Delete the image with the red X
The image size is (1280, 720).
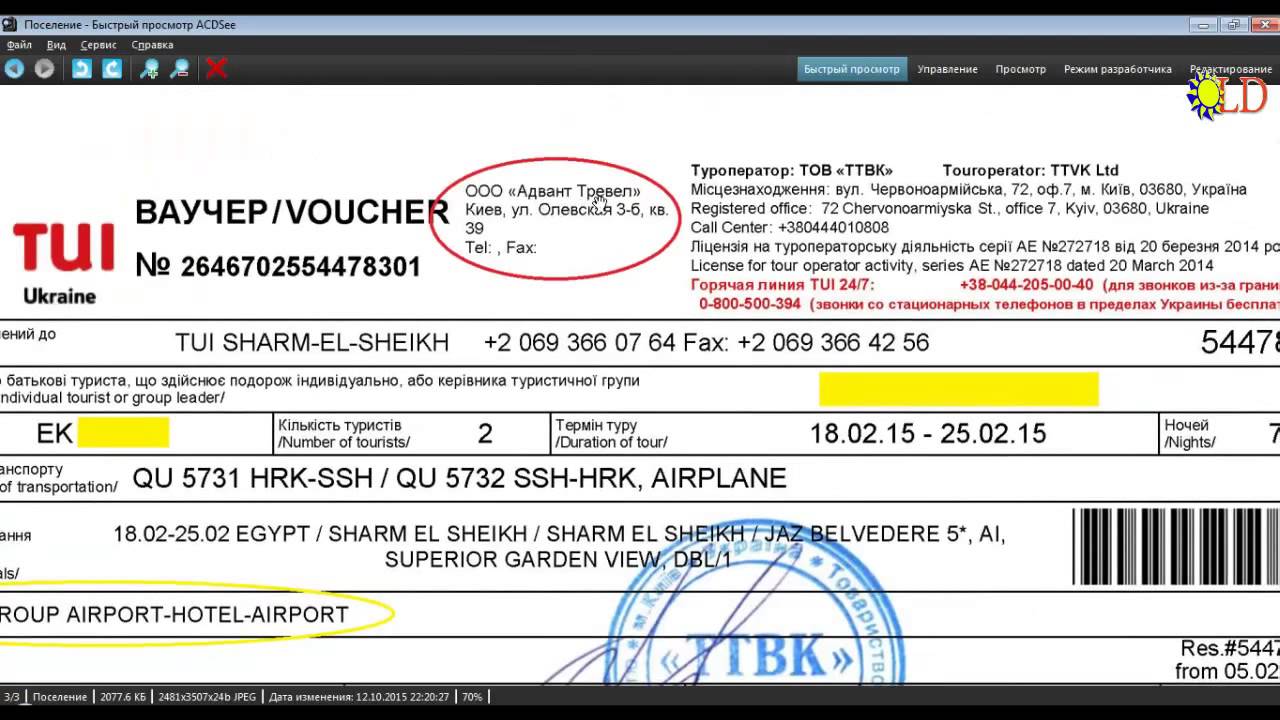tap(217, 68)
